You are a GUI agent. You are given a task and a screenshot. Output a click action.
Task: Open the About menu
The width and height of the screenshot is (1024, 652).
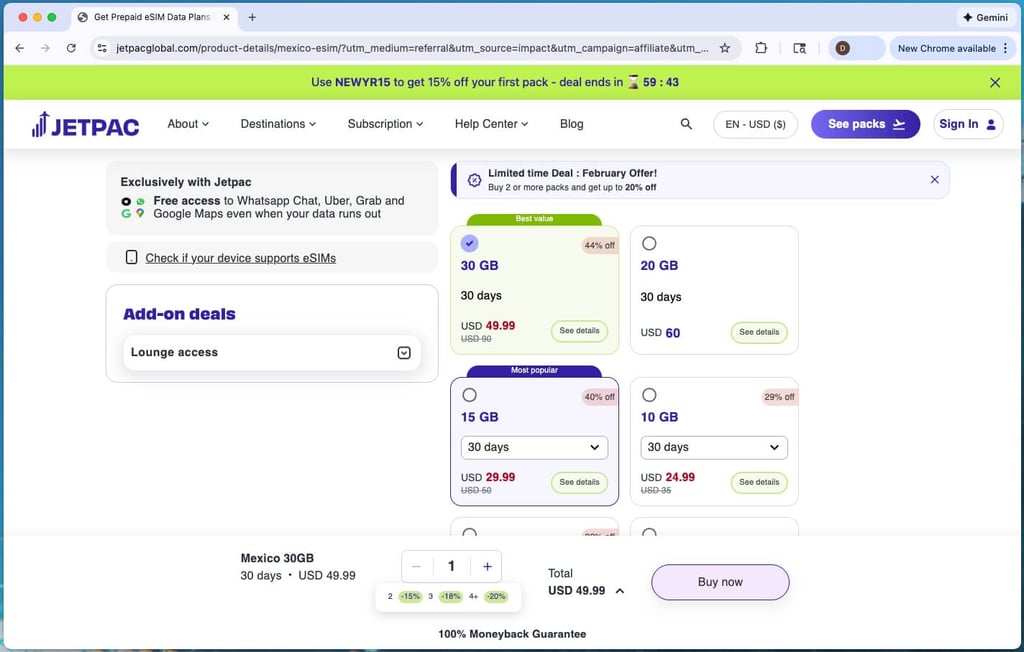[x=188, y=123]
